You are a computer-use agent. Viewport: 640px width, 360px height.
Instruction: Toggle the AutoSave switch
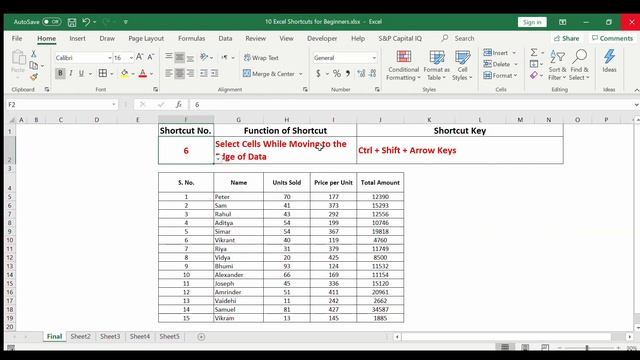[51, 22]
